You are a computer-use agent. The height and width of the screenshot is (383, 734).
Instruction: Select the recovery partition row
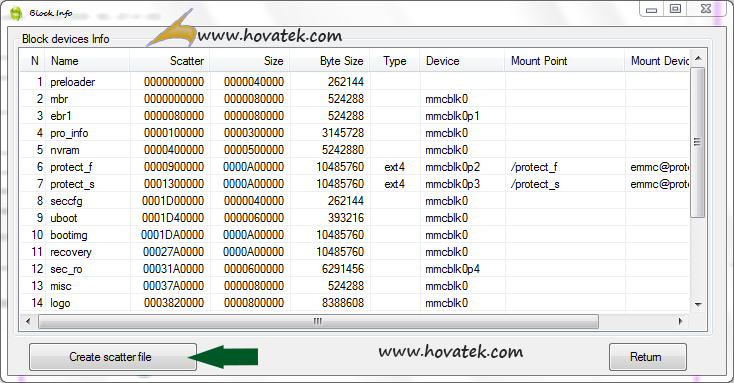click(355, 252)
